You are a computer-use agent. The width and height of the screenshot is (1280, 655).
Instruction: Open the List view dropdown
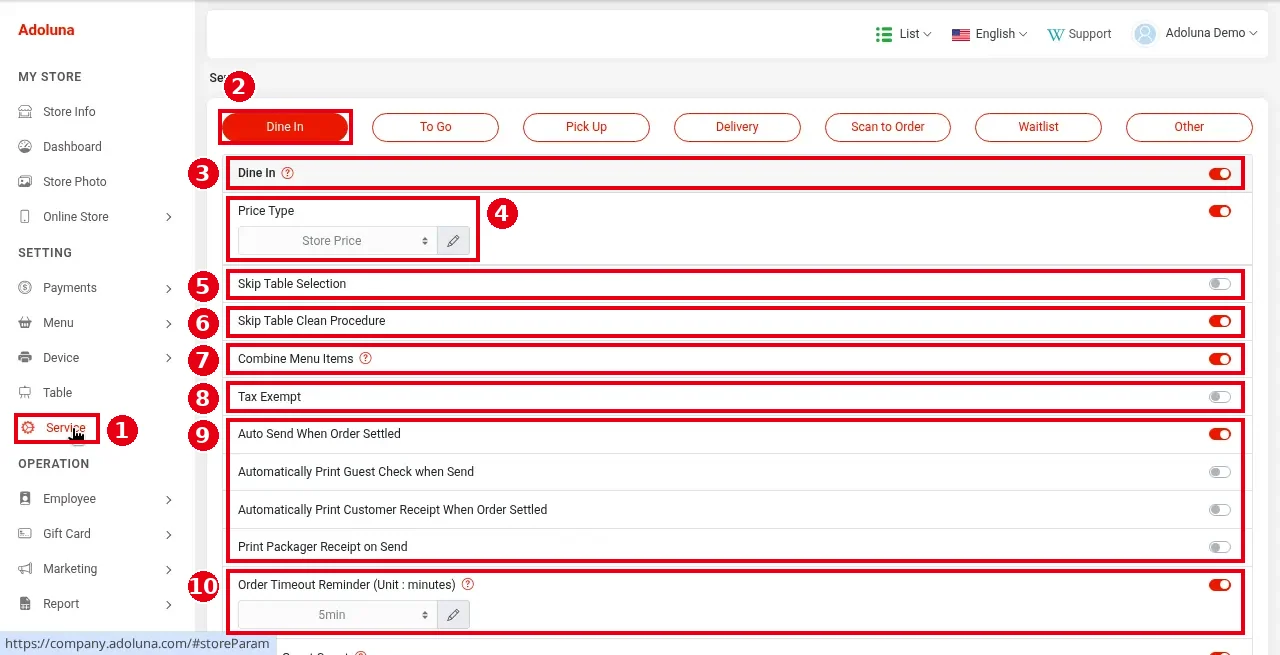pyautogui.click(x=904, y=34)
